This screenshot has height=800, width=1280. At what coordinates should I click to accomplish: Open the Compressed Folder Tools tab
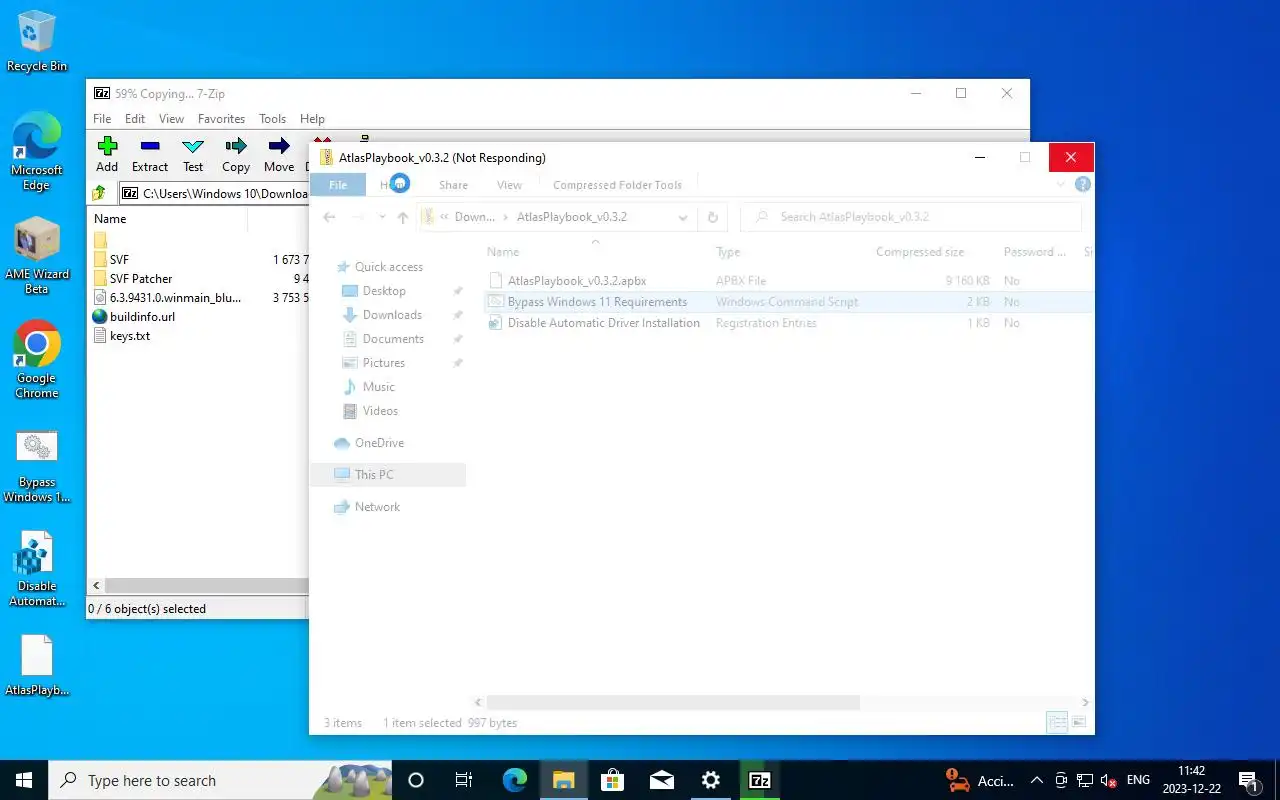617,185
